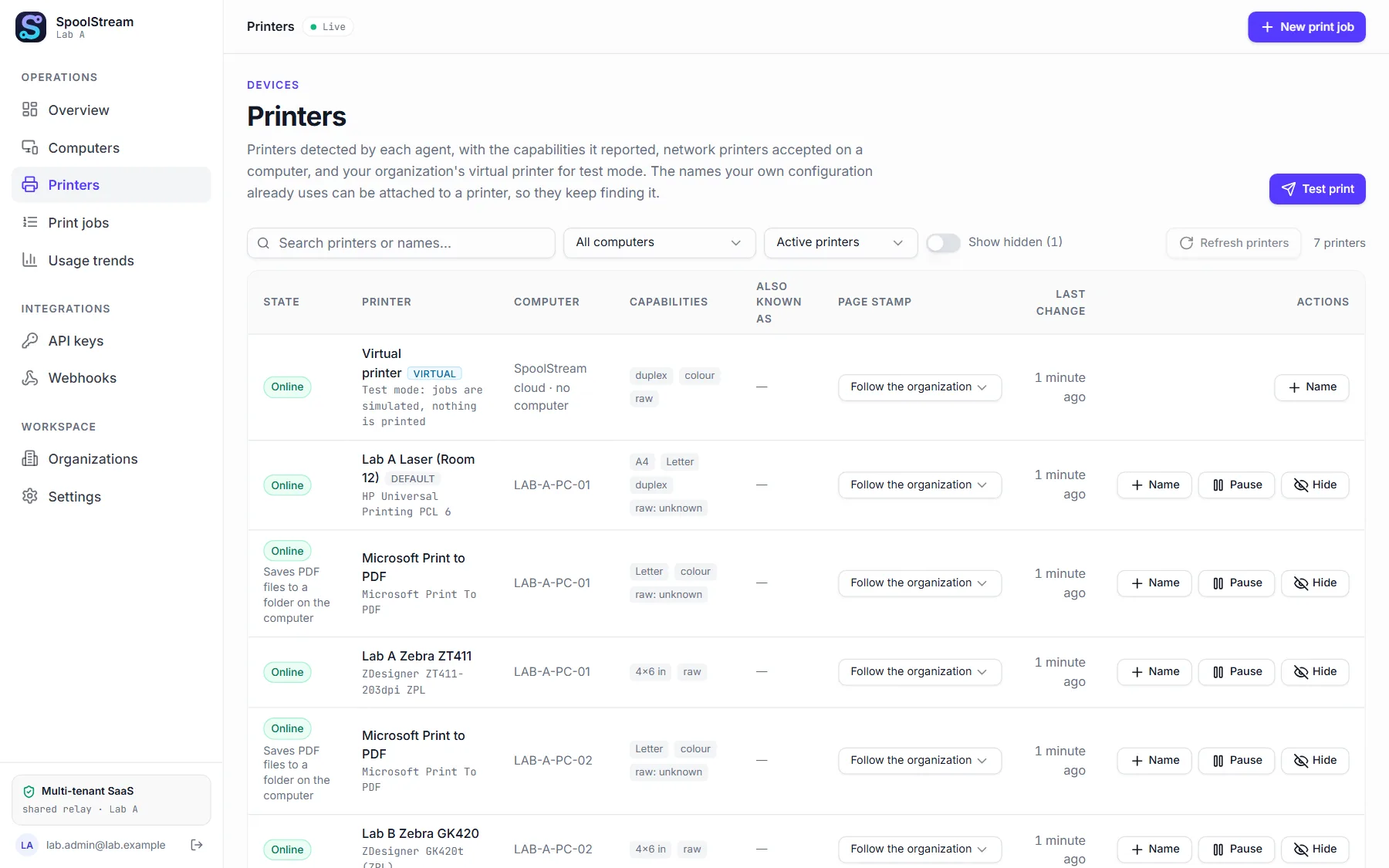Screen dimensions: 1389x868
Task: Click the SpoolStream logo icon
Action: pyautogui.click(x=31, y=27)
